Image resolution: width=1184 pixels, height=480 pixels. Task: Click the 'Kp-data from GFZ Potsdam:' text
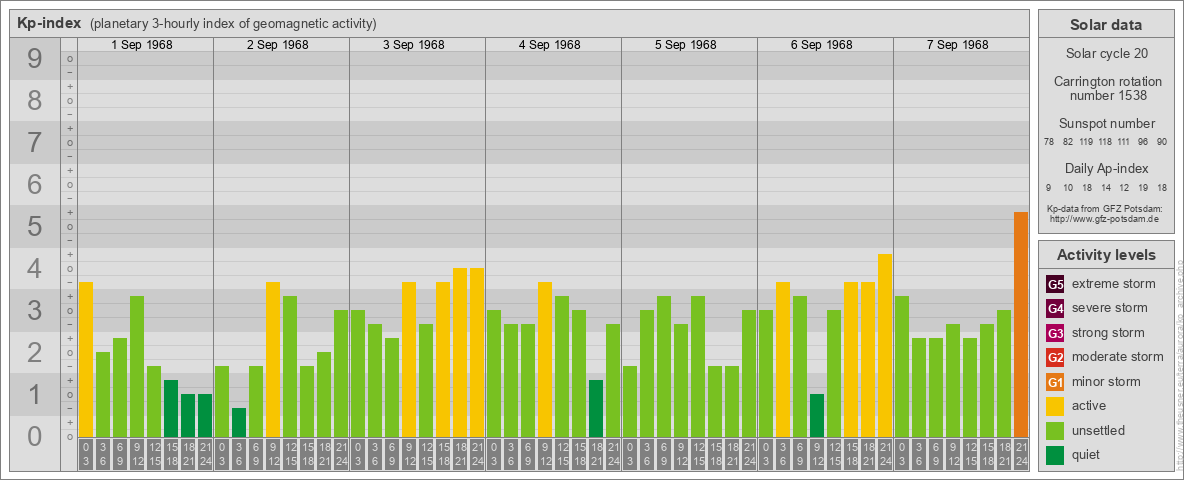coord(1103,208)
